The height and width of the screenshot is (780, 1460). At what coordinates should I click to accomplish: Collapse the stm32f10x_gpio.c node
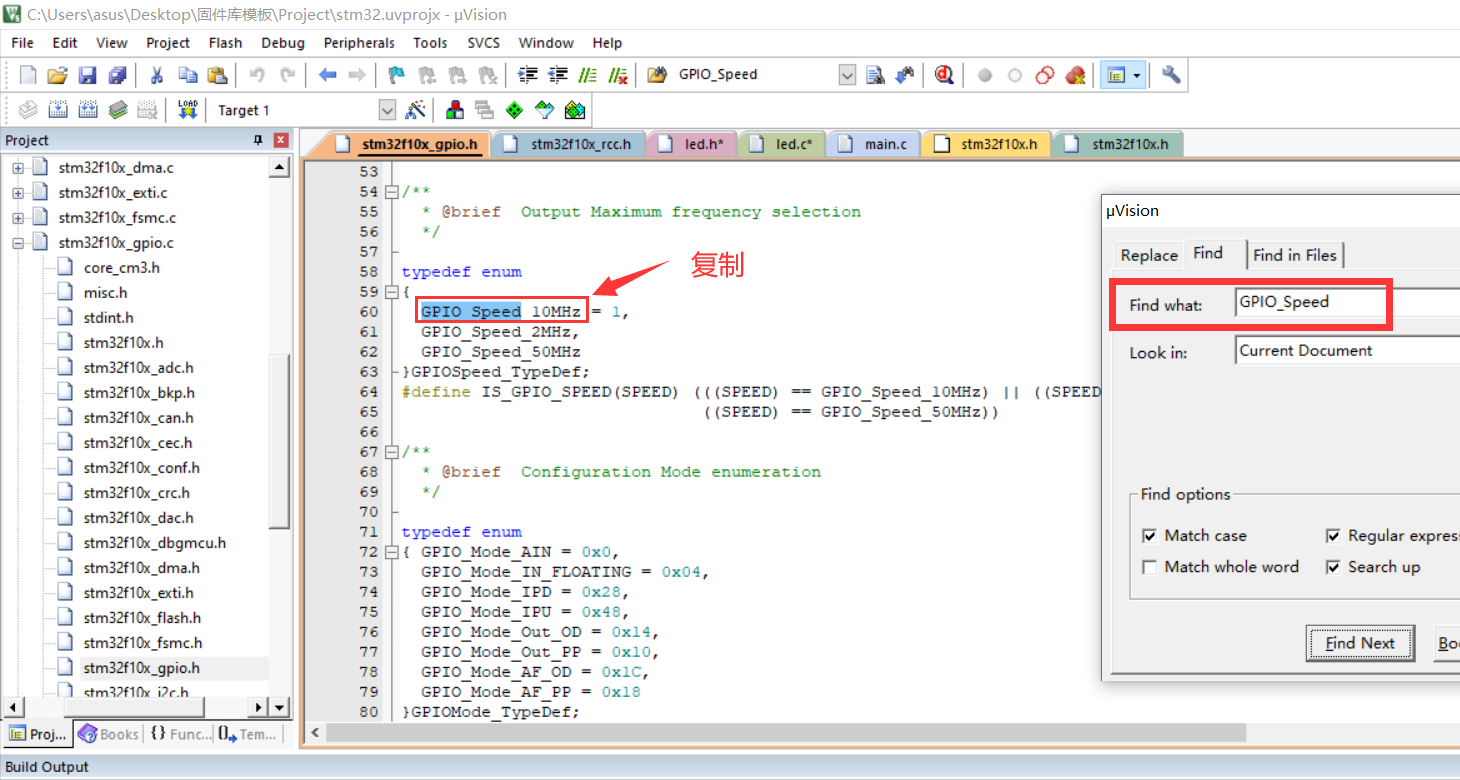pos(18,243)
